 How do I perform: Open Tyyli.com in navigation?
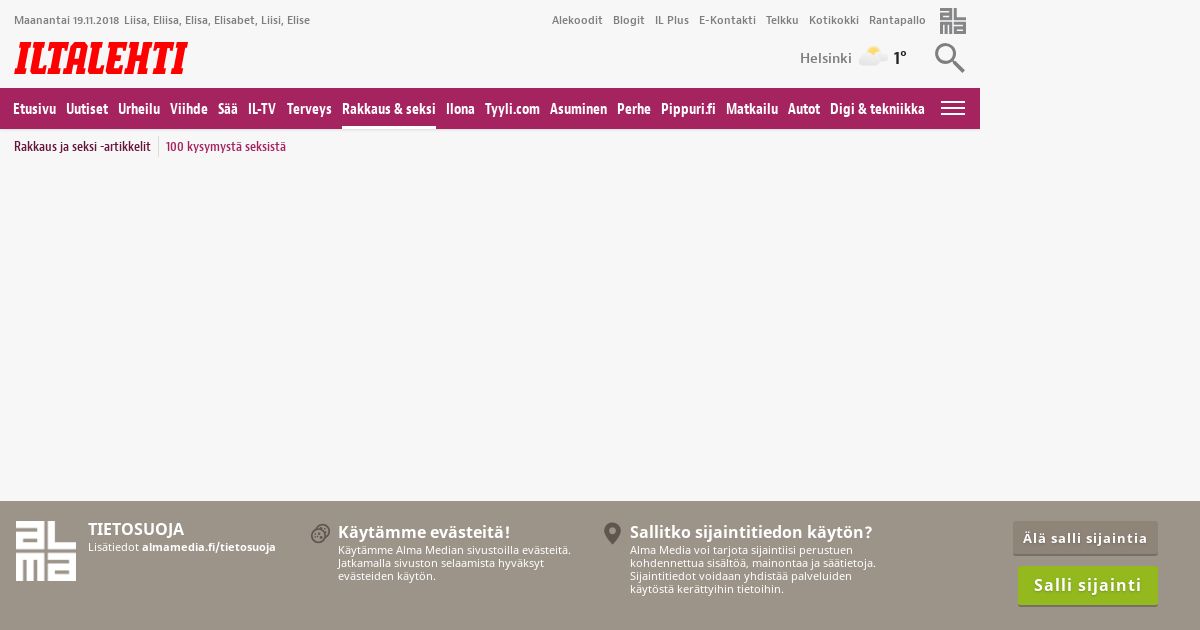point(512,109)
